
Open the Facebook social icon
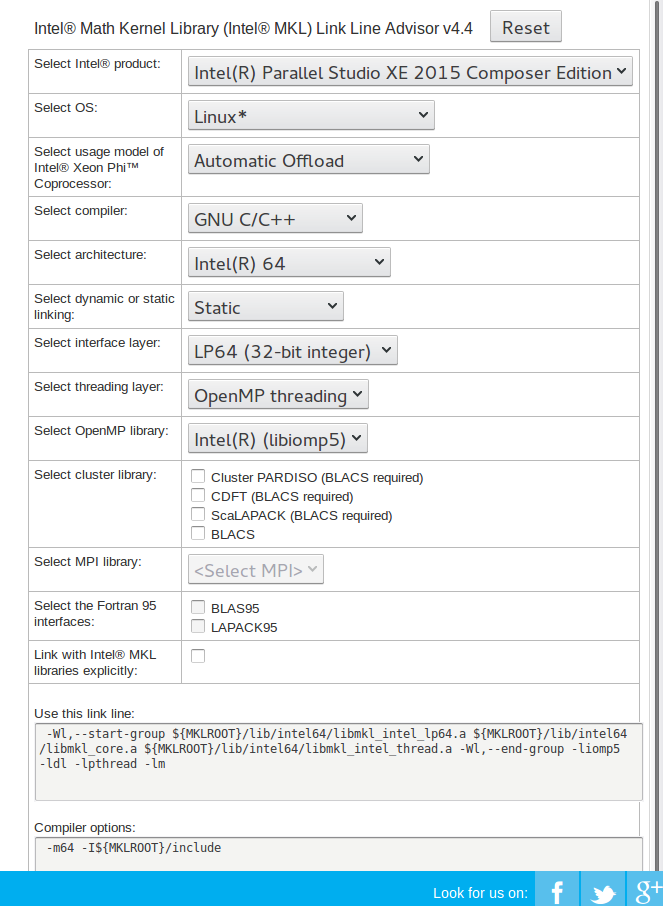coord(557,889)
